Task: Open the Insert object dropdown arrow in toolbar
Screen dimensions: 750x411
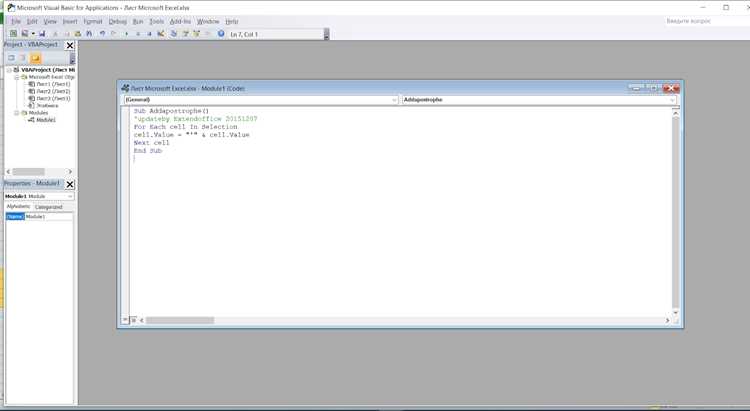Action: pyautogui.click(x=33, y=33)
